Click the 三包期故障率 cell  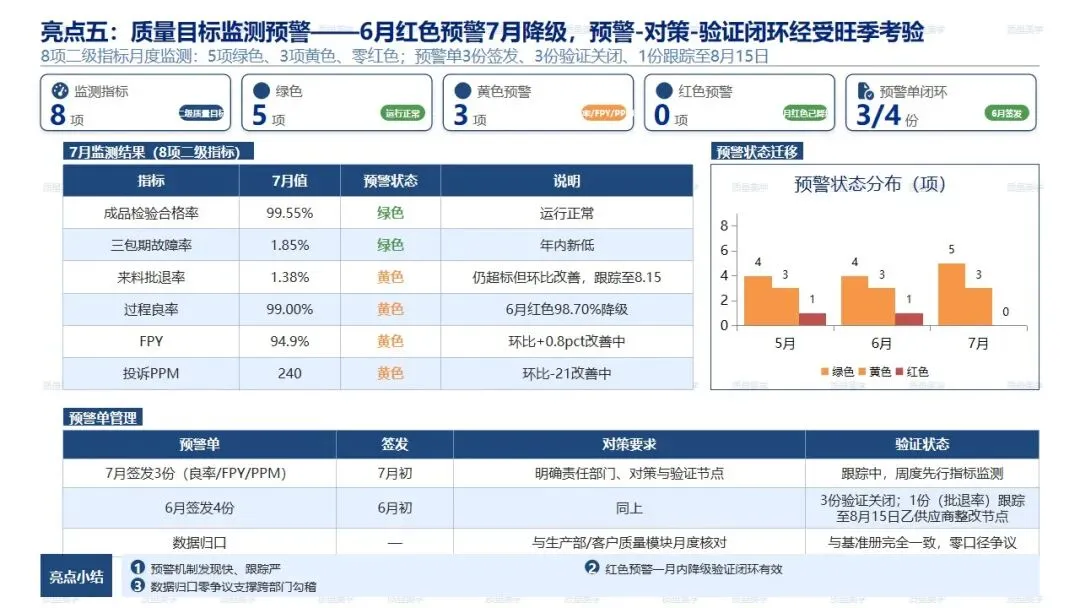click(151, 244)
